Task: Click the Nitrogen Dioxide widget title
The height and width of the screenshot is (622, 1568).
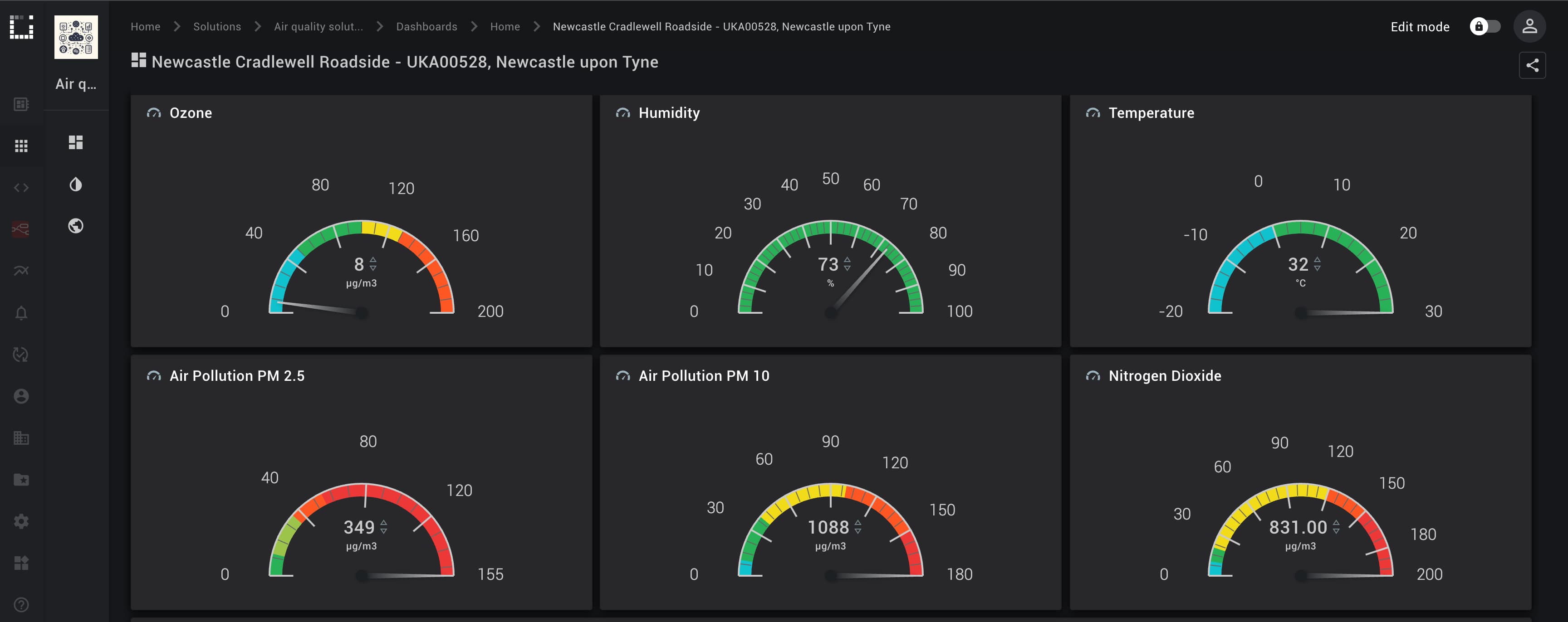Action: [1165, 376]
